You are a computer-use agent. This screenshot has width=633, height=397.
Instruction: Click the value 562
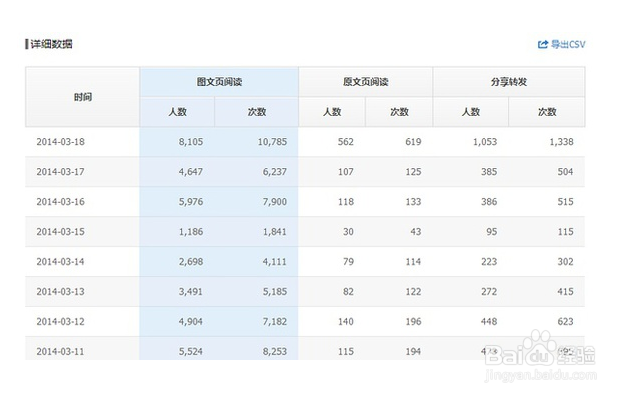(x=346, y=142)
